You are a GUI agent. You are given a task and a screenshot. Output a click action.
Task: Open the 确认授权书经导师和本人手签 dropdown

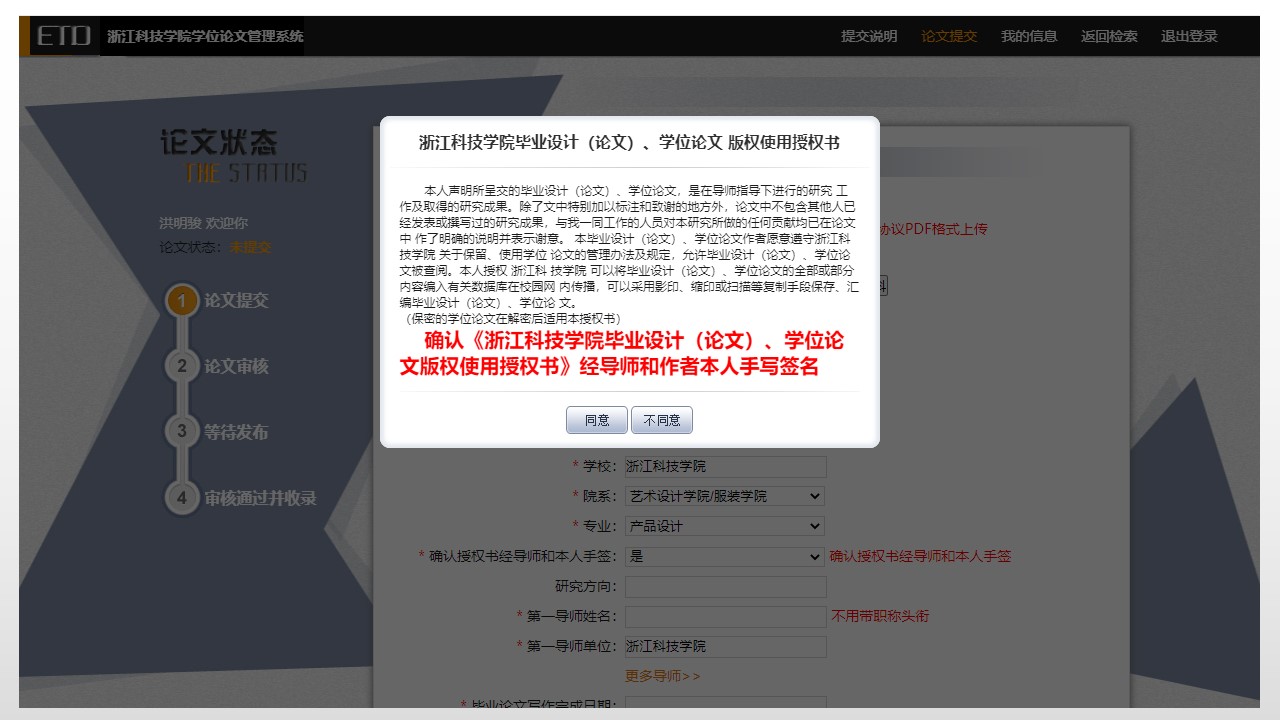click(x=725, y=556)
